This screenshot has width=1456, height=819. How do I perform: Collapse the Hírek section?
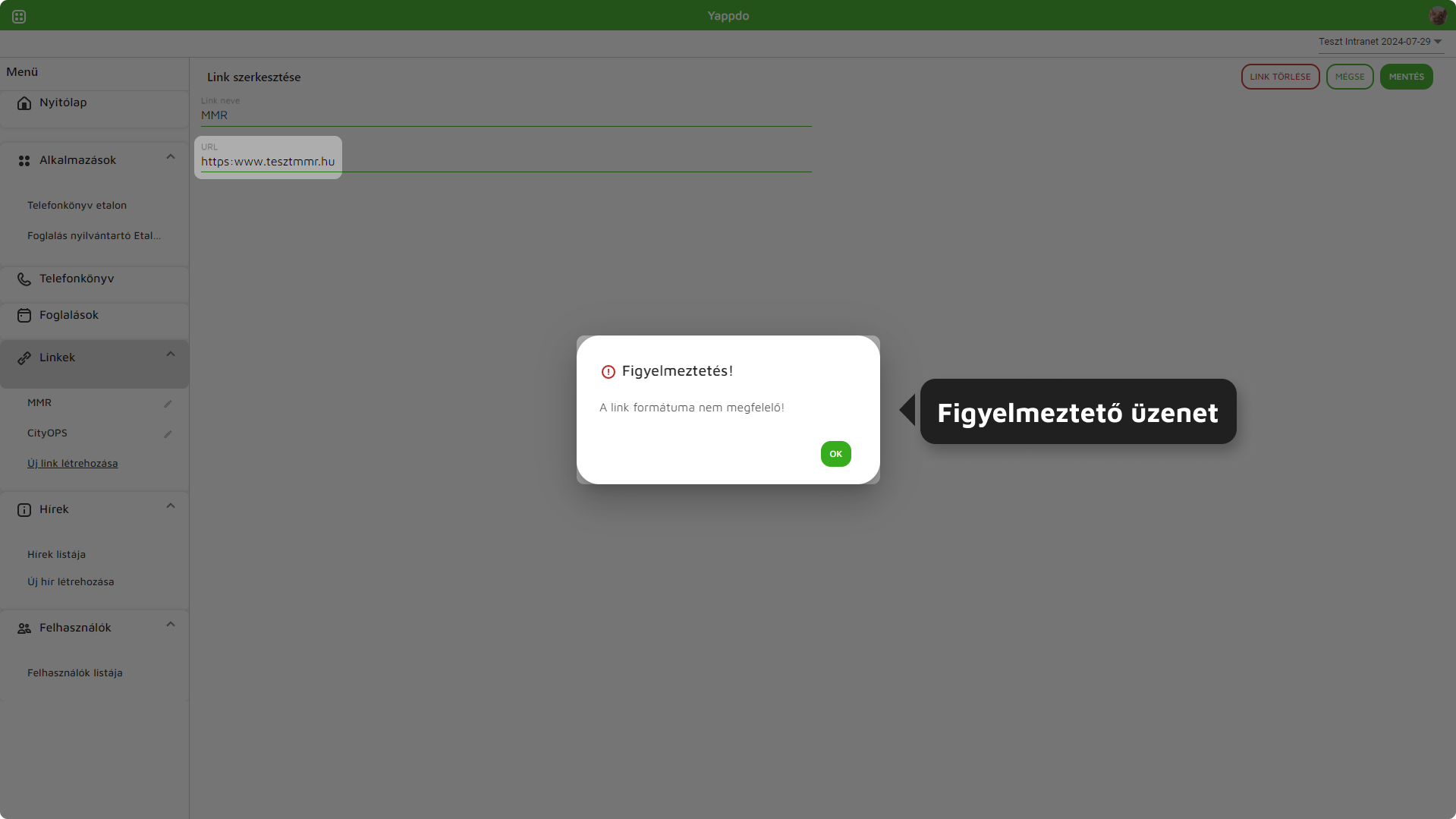pos(171,506)
